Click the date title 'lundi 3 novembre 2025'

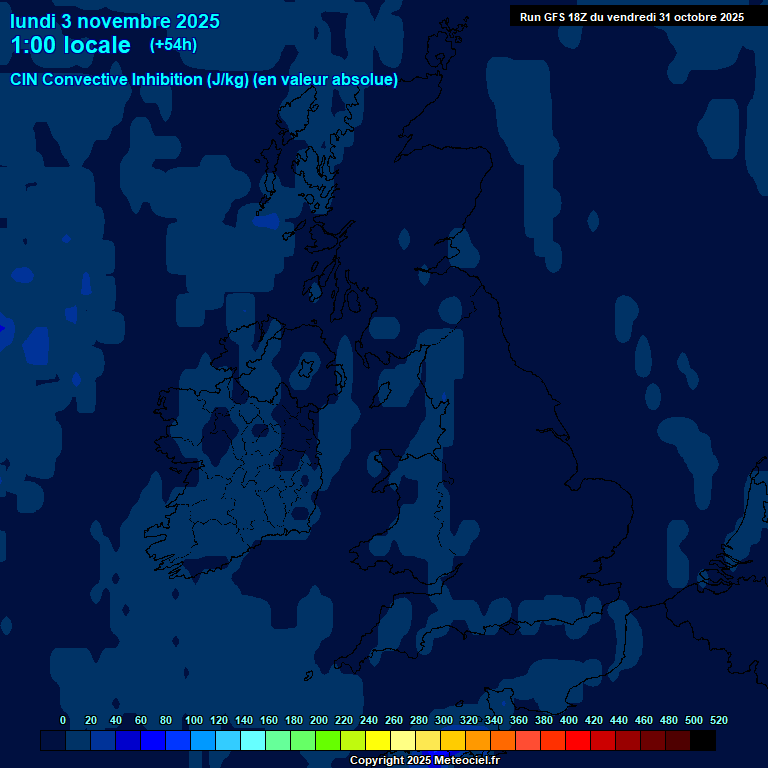click(x=115, y=21)
